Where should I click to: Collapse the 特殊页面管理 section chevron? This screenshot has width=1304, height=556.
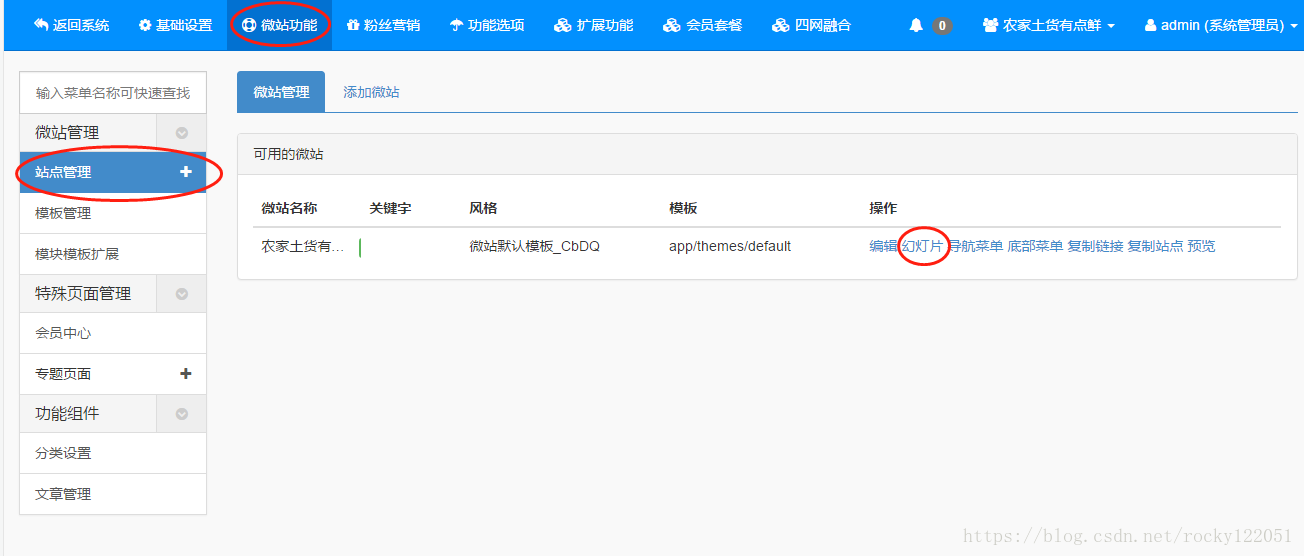(182, 293)
